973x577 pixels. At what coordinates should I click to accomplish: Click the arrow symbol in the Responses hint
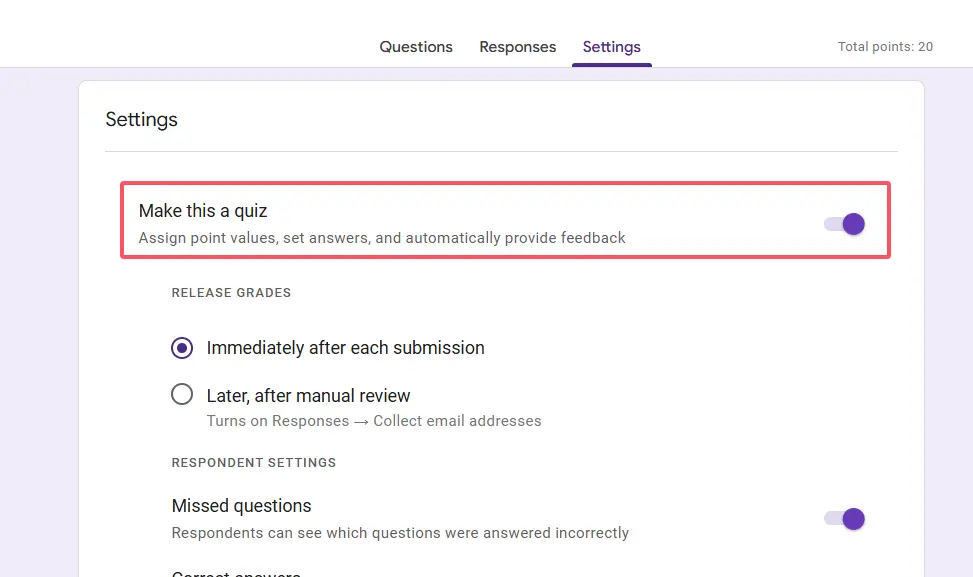[361, 421]
